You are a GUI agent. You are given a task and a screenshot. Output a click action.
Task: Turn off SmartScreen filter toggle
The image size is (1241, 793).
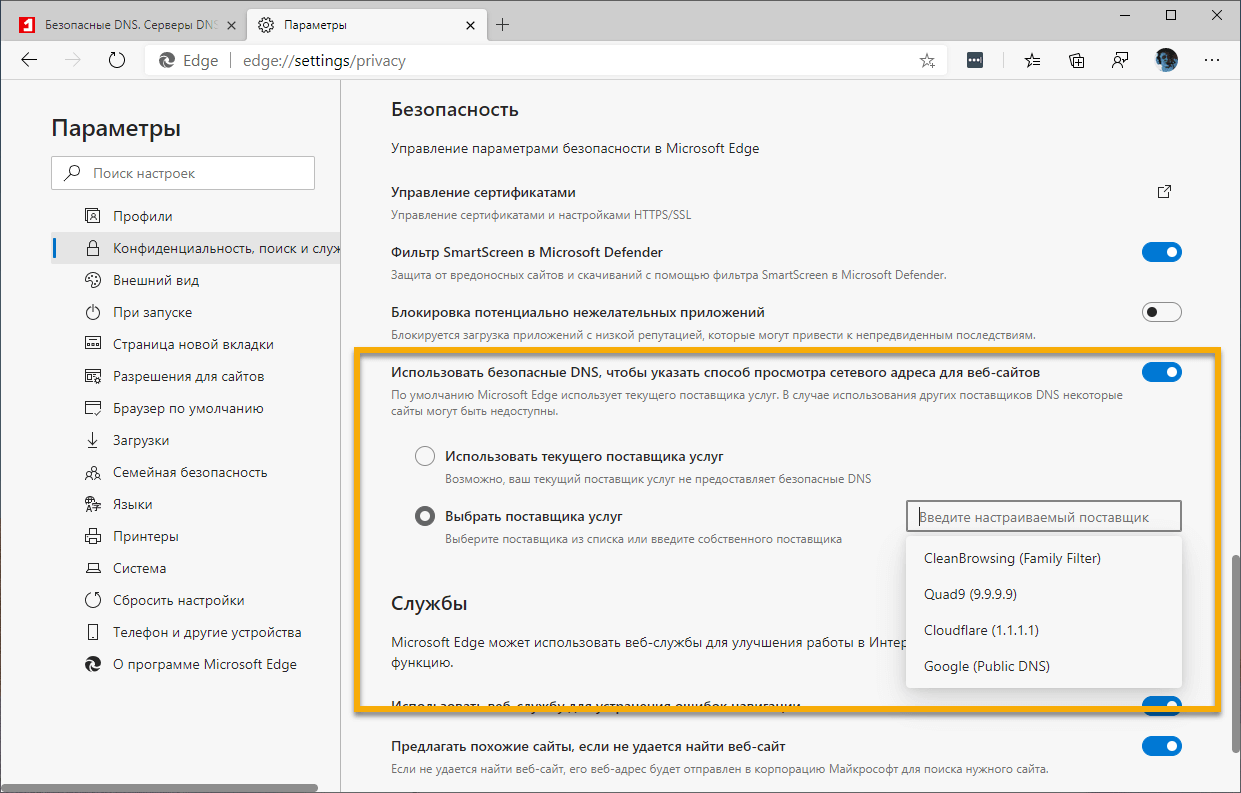point(1161,252)
